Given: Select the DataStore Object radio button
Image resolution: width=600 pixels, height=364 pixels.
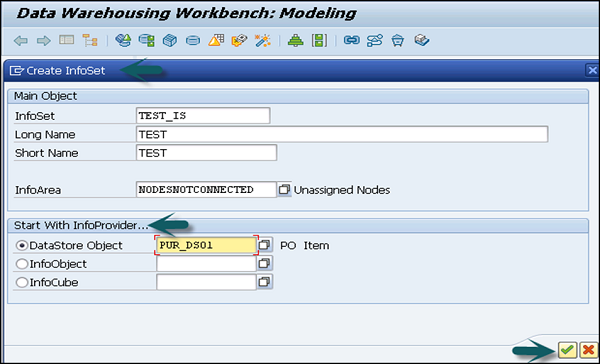Looking at the screenshot, I should [22, 245].
